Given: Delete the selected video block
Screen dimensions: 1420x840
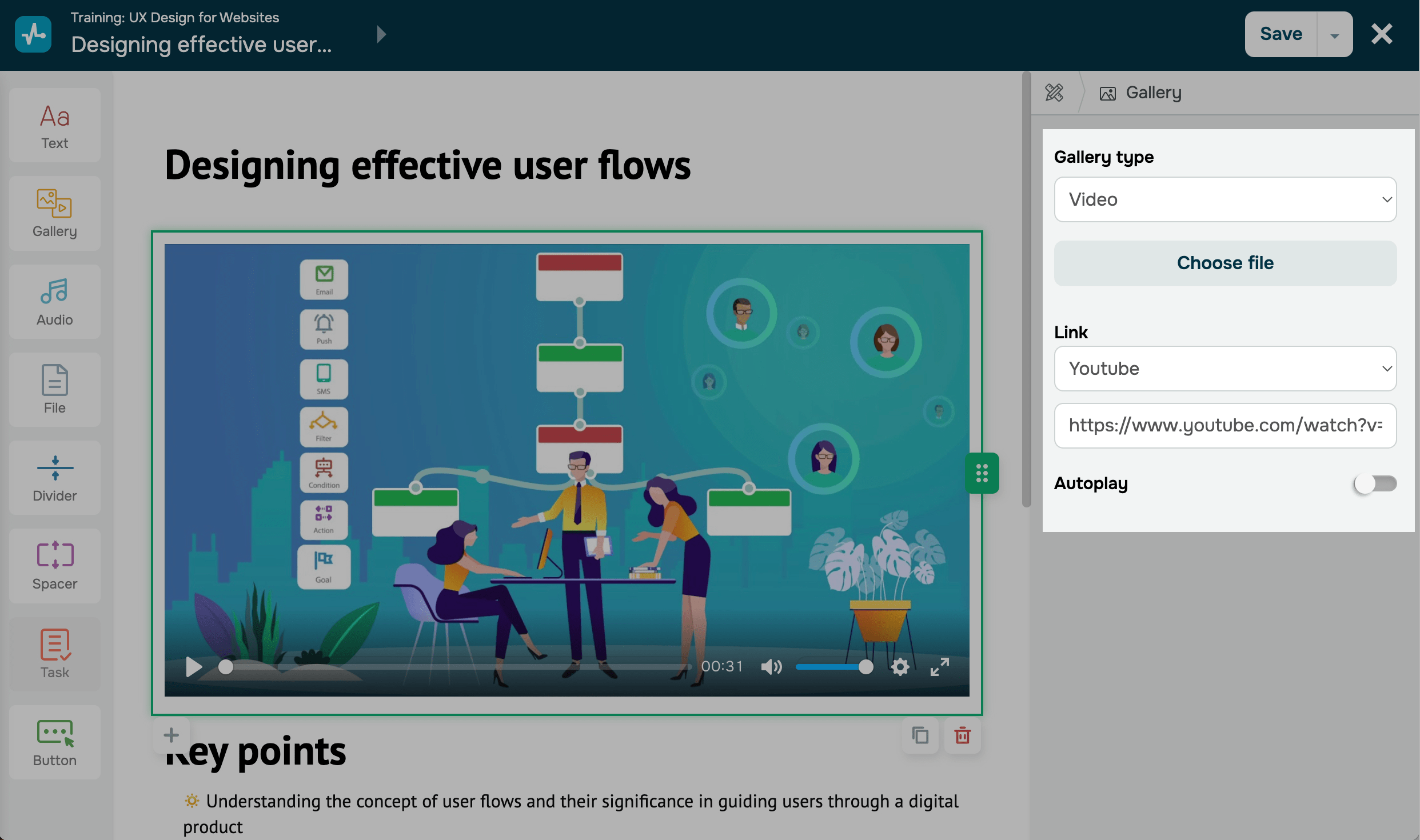Looking at the screenshot, I should pos(963,735).
